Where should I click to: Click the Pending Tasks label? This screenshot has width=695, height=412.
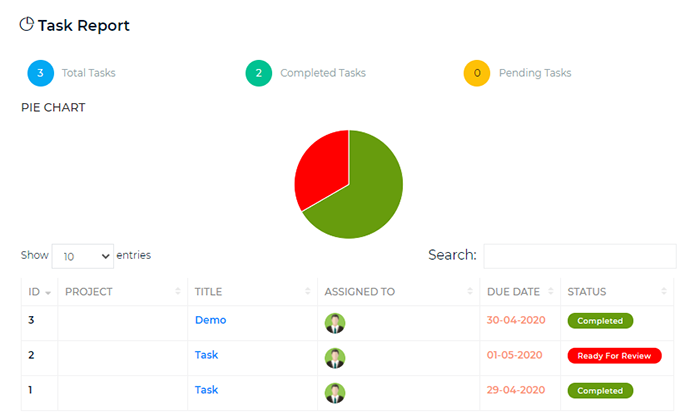(x=535, y=73)
